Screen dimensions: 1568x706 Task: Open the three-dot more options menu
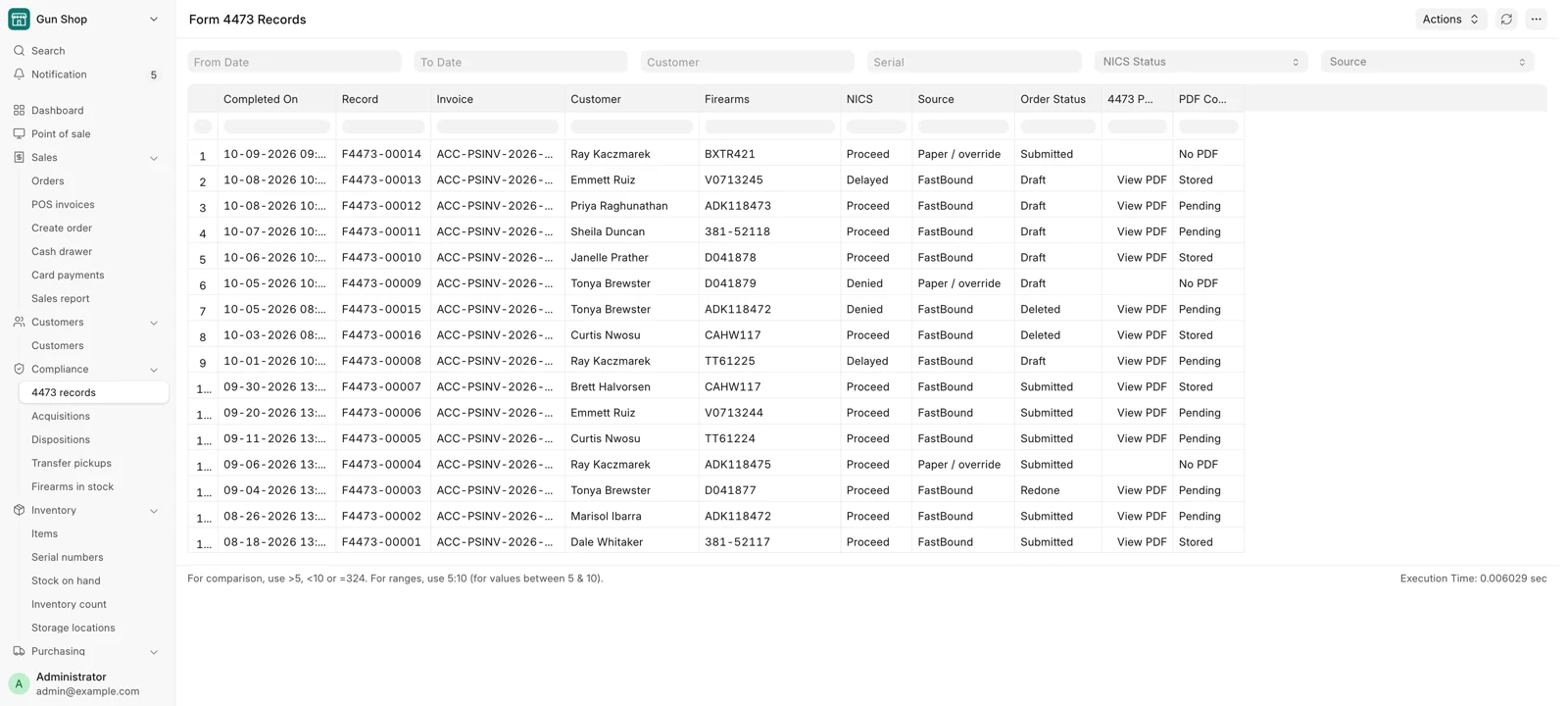1536,19
